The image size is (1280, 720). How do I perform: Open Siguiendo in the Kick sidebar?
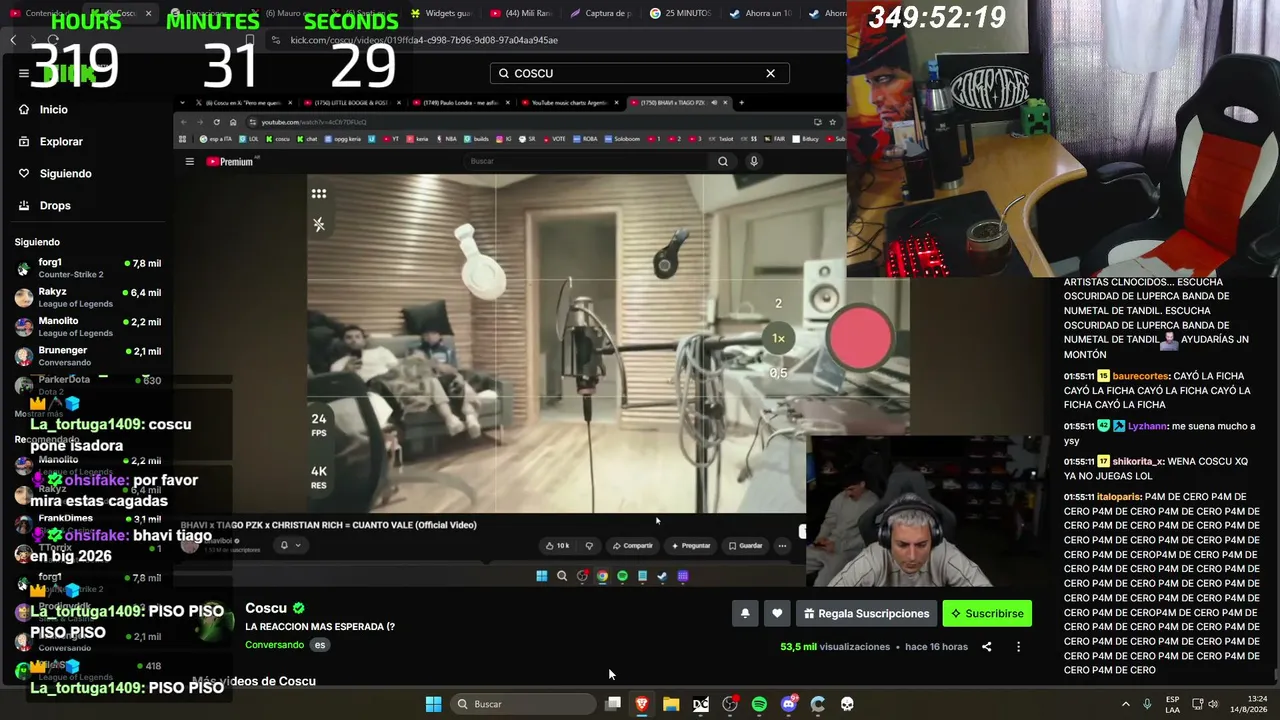[55, 173]
